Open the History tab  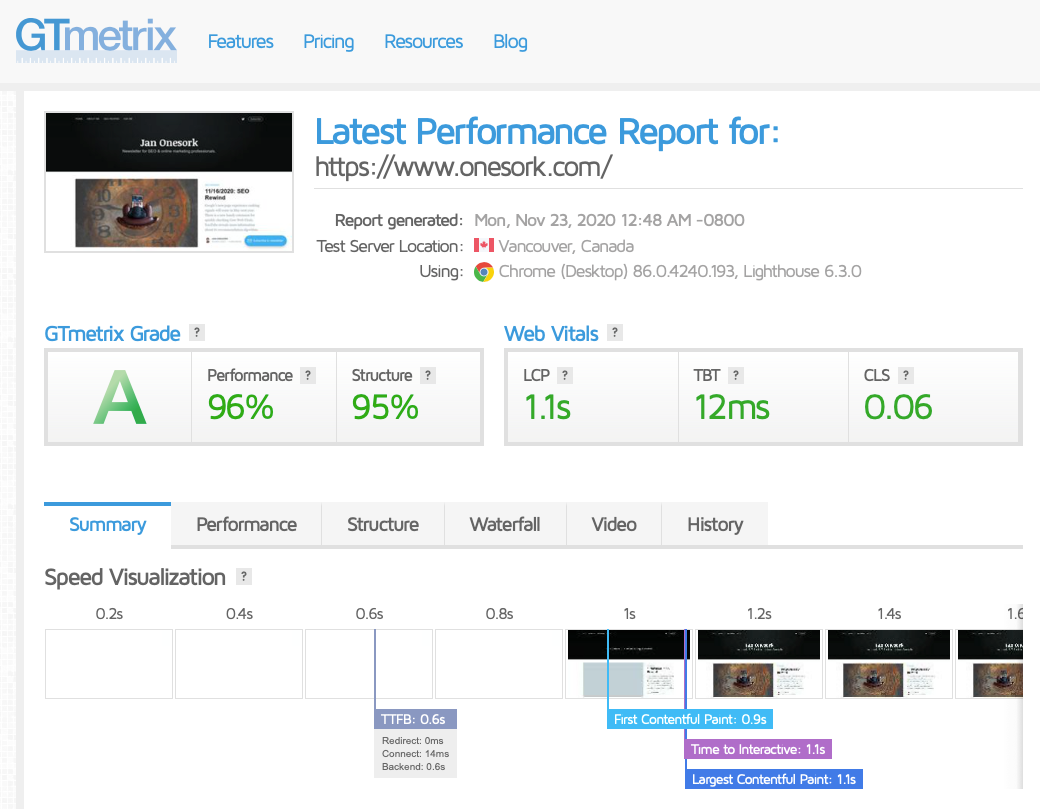[714, 525]
